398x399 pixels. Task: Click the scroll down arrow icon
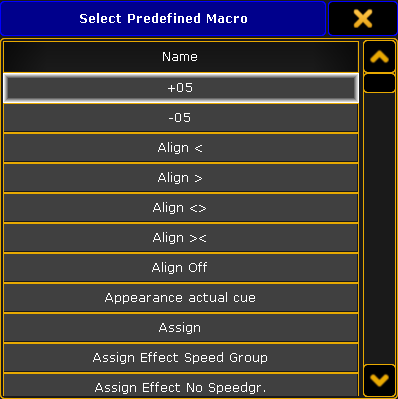(x=379, y=380)
